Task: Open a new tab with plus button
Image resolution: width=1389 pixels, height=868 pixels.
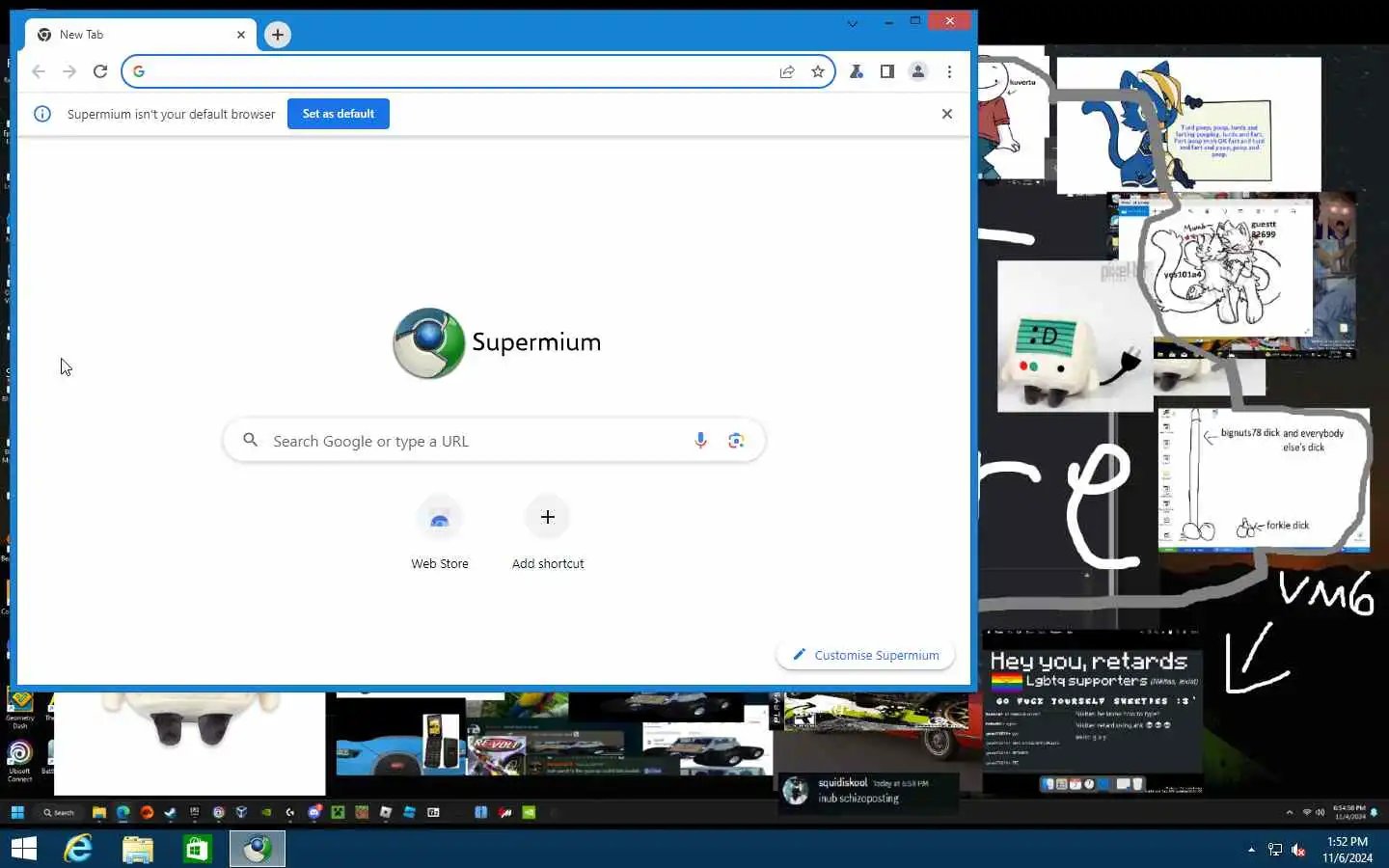Action: 278,35
